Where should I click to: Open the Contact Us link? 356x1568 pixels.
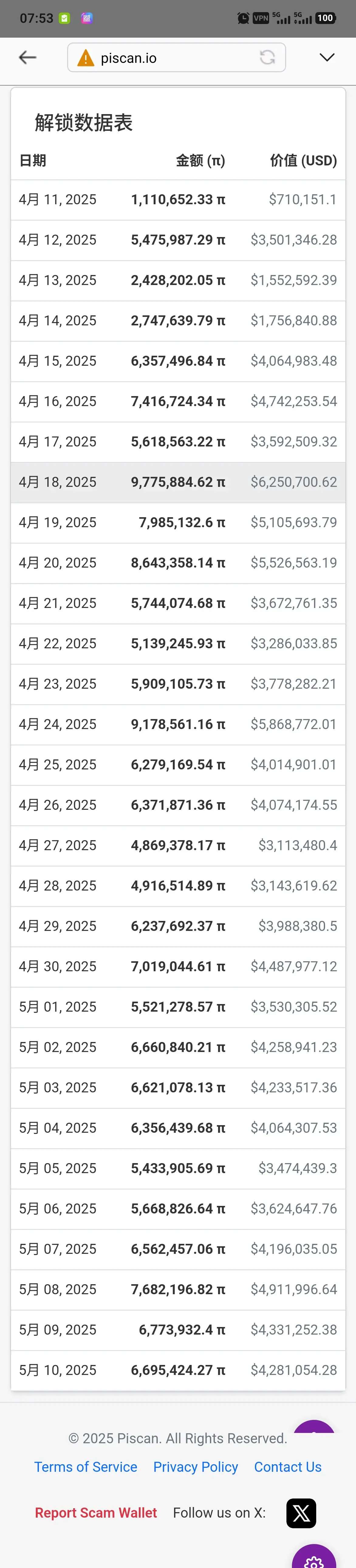pos(288,1466)
